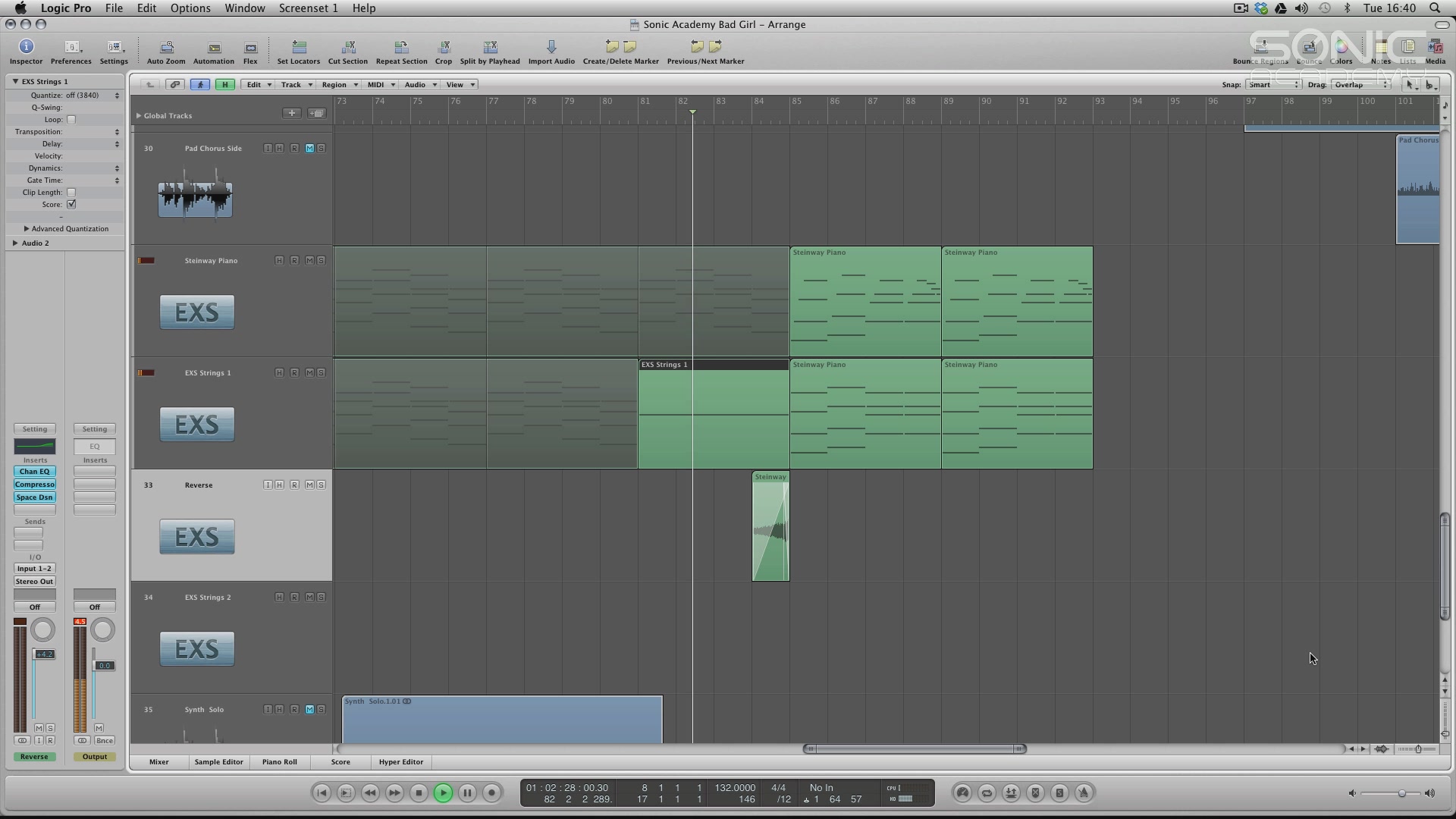Select the EXS Strings 1 region

714,414
